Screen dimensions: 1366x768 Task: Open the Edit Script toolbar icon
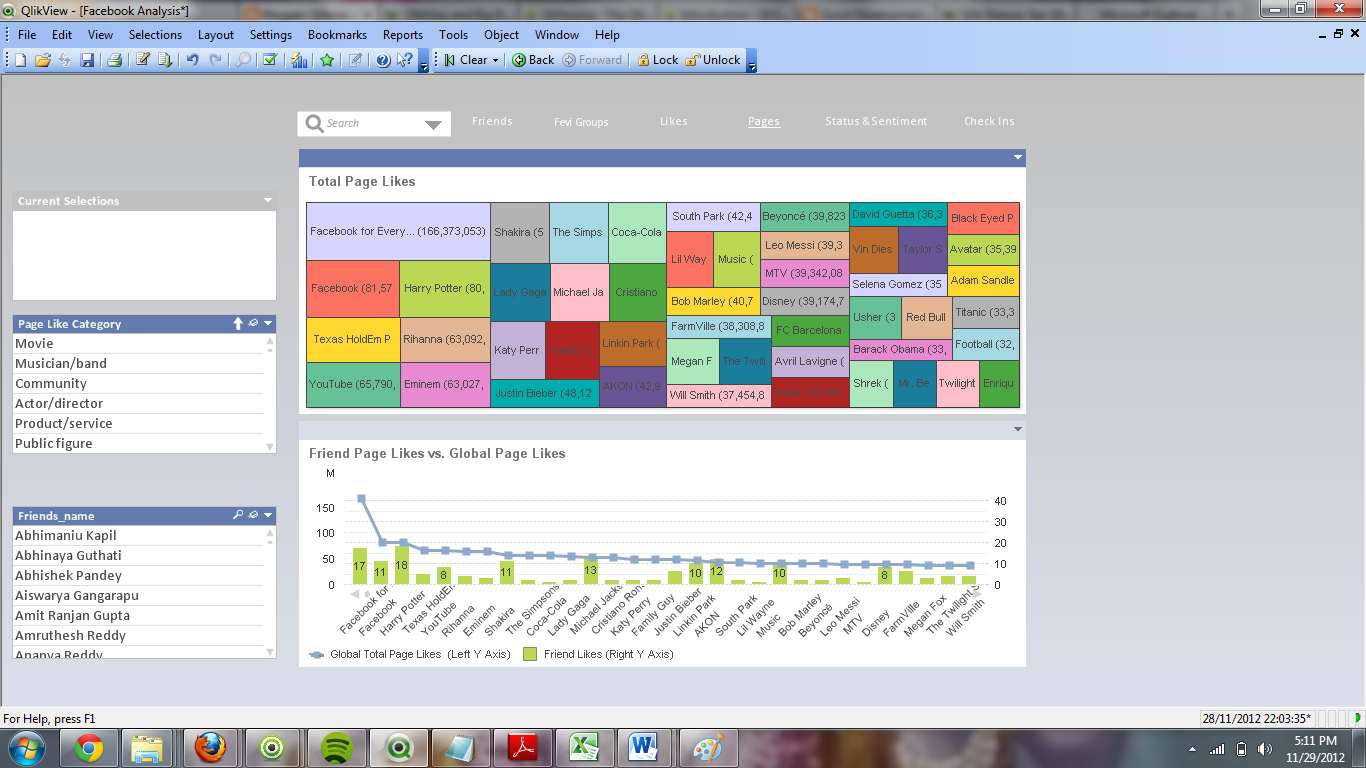pyautogui.click(x=143, y=60)
